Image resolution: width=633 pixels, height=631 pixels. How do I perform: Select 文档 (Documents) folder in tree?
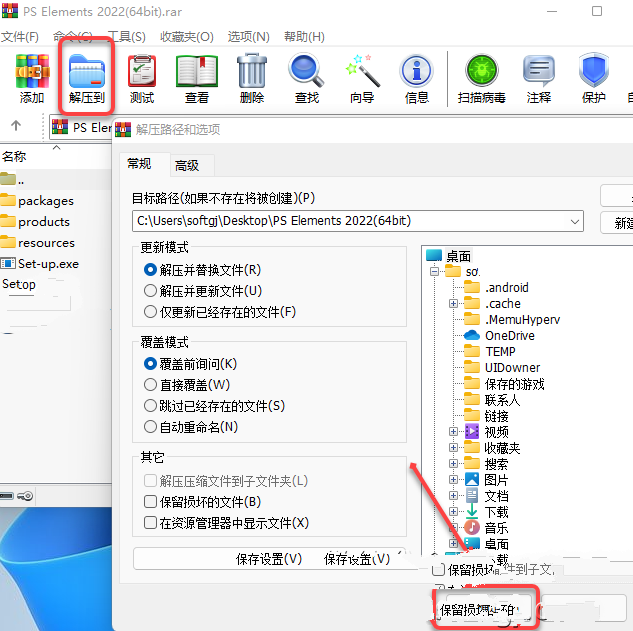pos(486,496)
